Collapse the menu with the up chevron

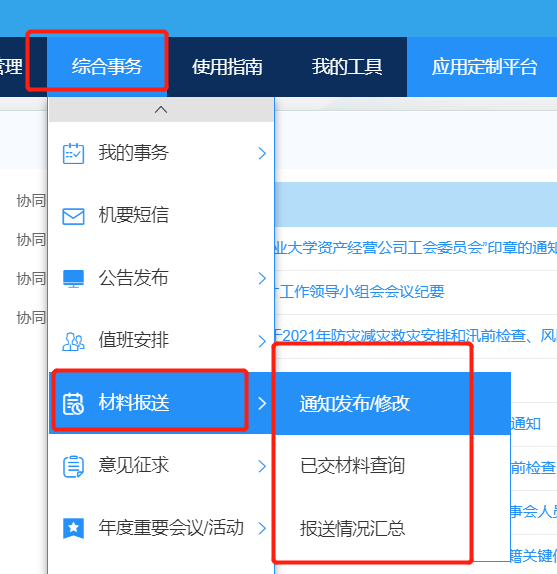tap(161, 109)
